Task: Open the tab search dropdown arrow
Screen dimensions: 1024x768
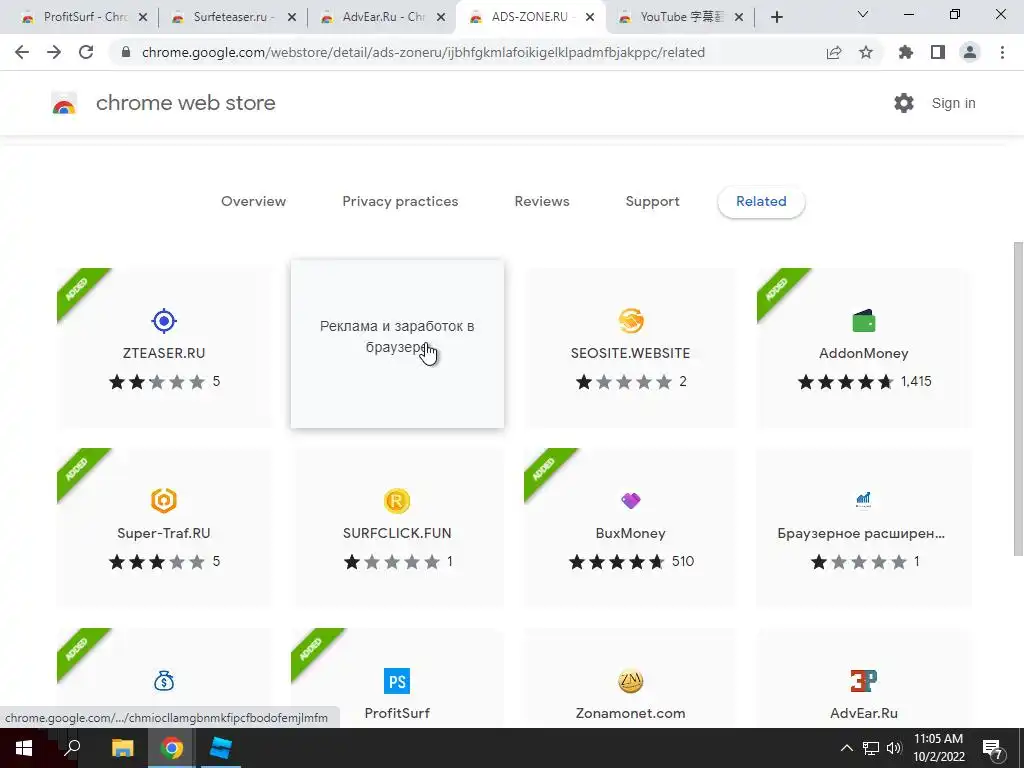Action: 863,14
